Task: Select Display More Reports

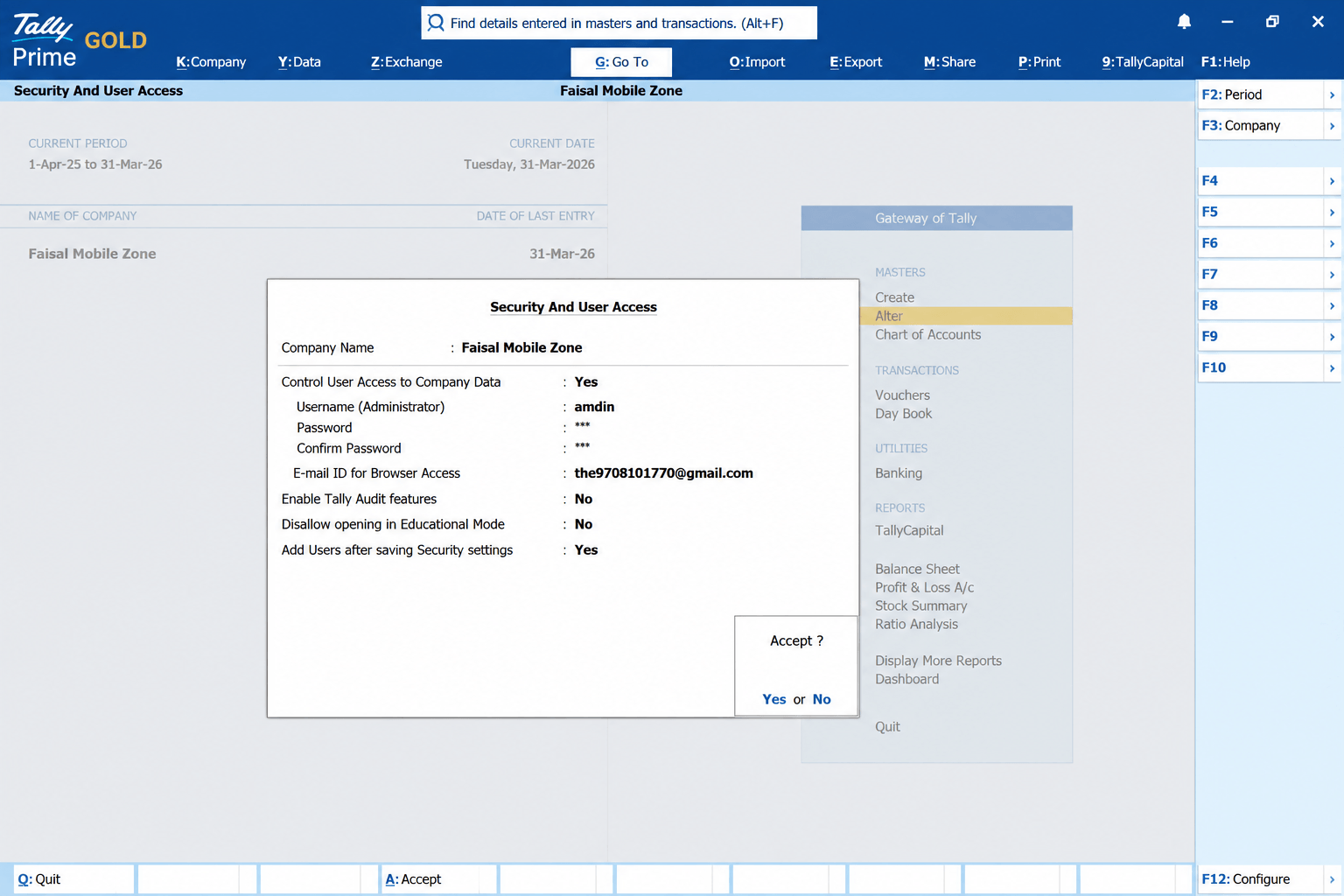Action: pyautogui.click(x=938, y=661)
